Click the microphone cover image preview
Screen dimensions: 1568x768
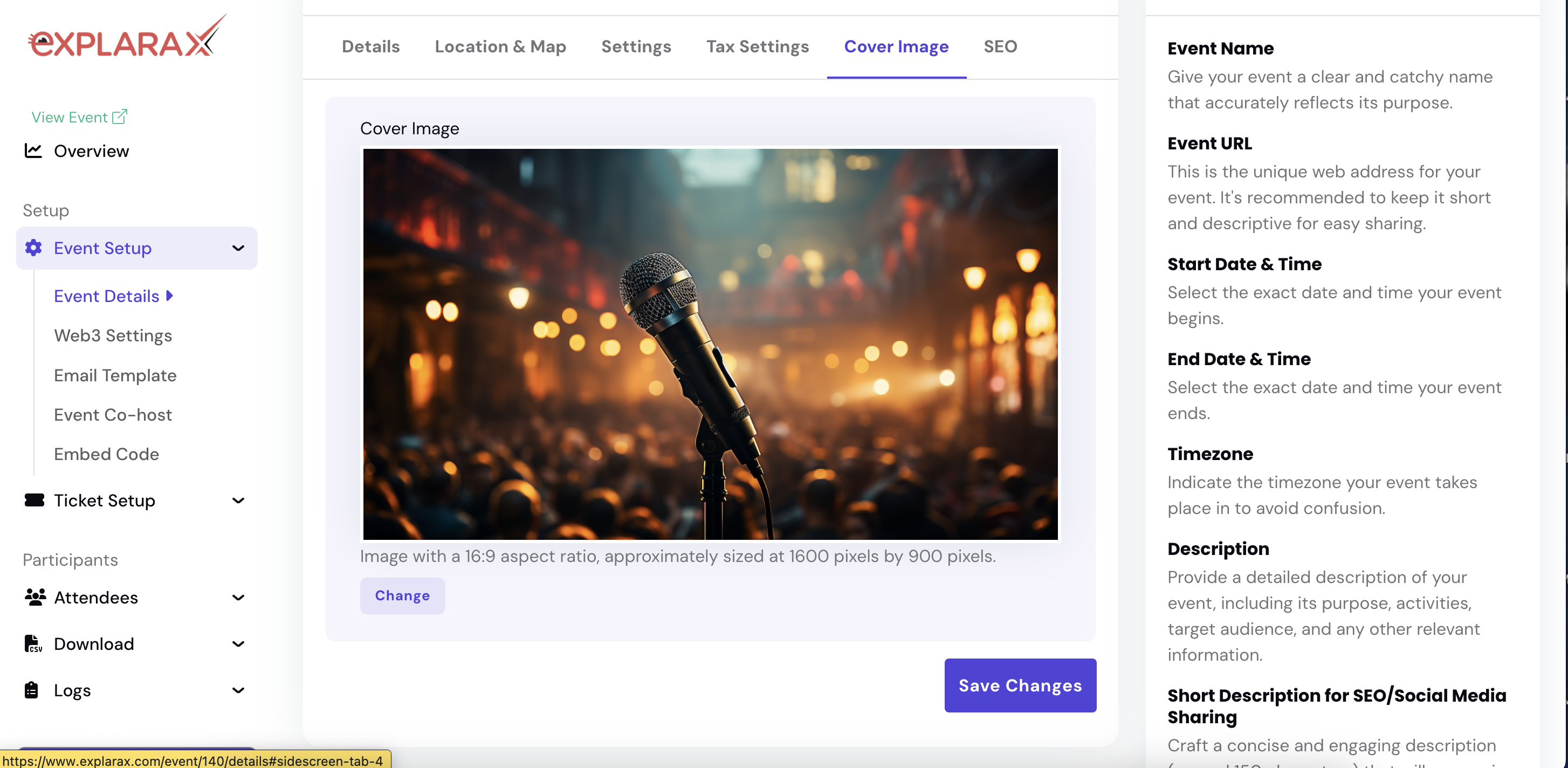coord(710,344)
